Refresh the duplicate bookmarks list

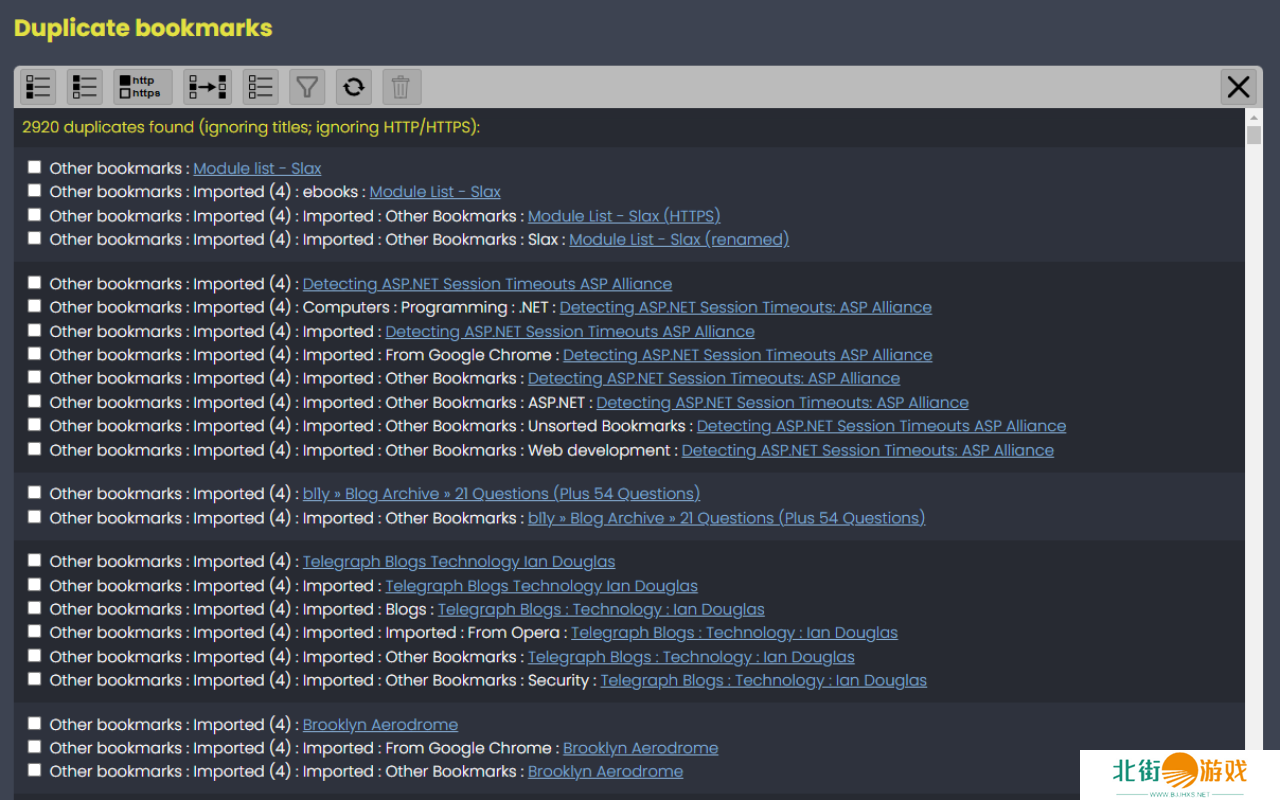(353, 87)
